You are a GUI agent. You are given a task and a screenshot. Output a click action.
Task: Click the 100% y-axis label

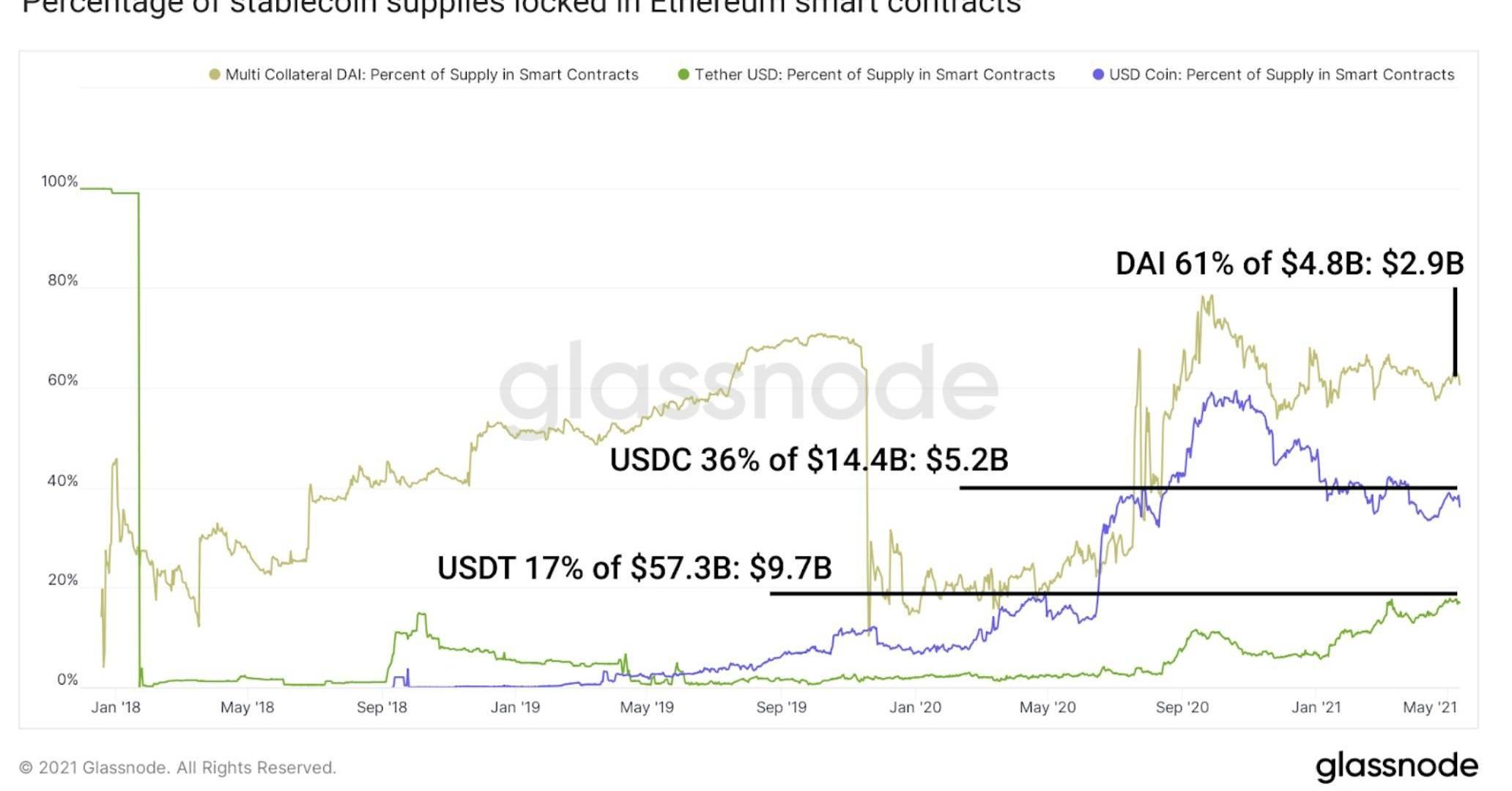coord(59,182)
